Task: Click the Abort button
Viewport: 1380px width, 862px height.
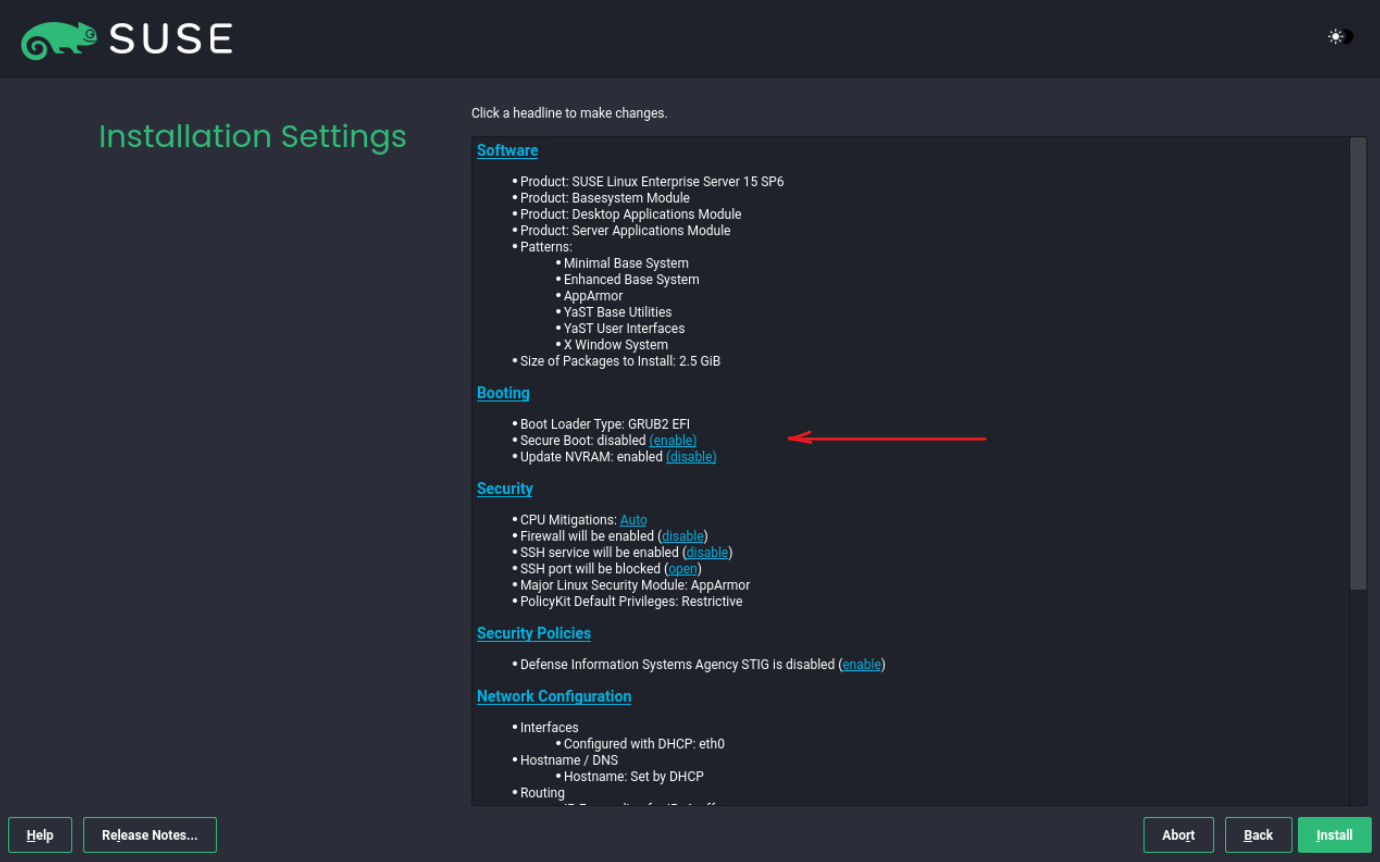Action: 1178,835
